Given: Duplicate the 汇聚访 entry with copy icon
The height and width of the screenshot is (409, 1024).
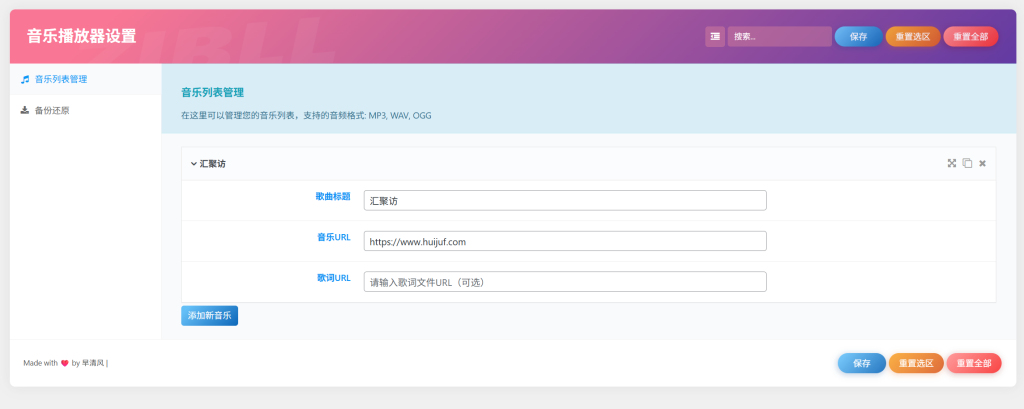Looking at the screenshot, I should [x=967, y=163].
